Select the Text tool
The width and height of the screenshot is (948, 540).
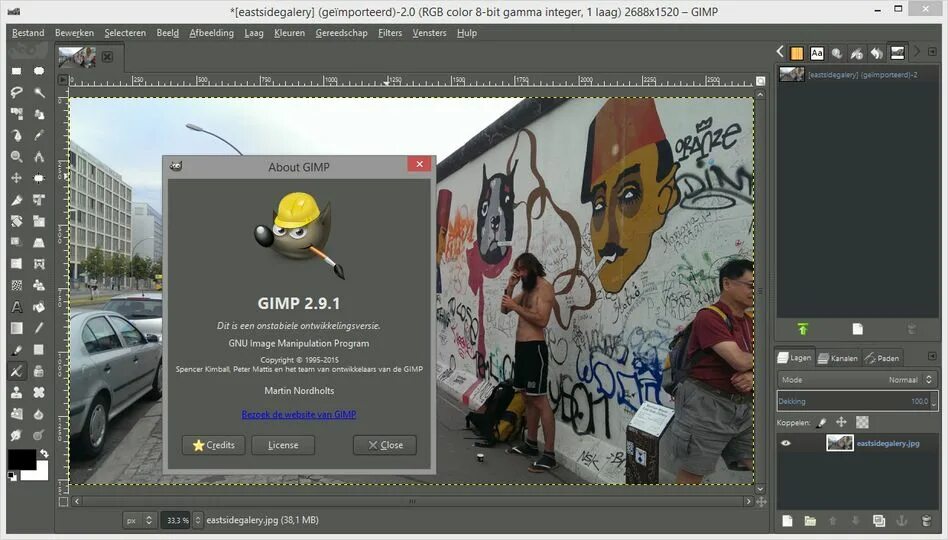click(x=16, y=307)
